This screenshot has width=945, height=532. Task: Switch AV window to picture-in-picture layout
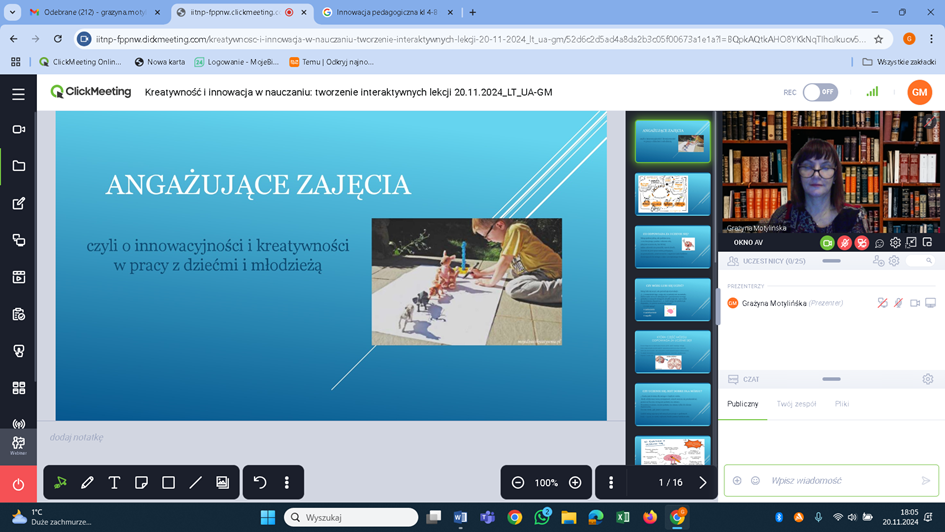tap(928, 243)
